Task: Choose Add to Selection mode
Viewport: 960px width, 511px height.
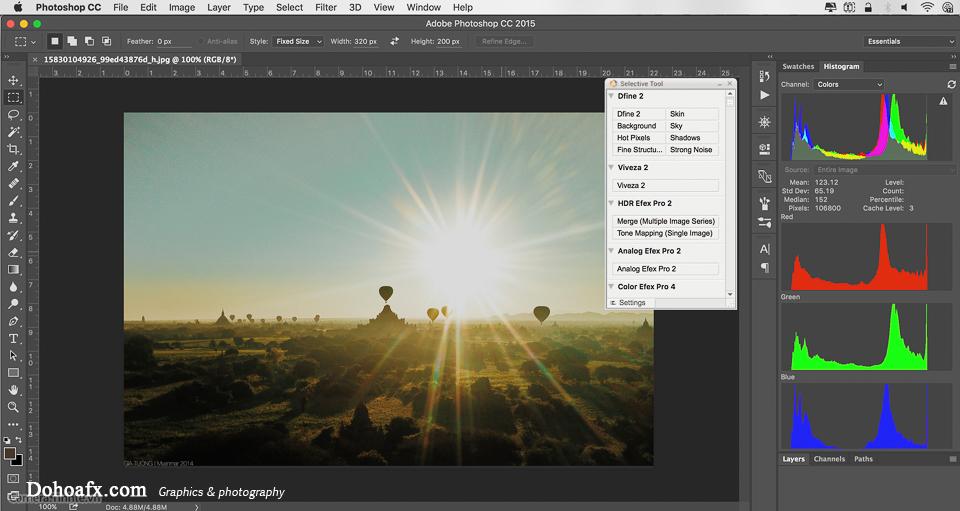Action: tap(72, 41)
